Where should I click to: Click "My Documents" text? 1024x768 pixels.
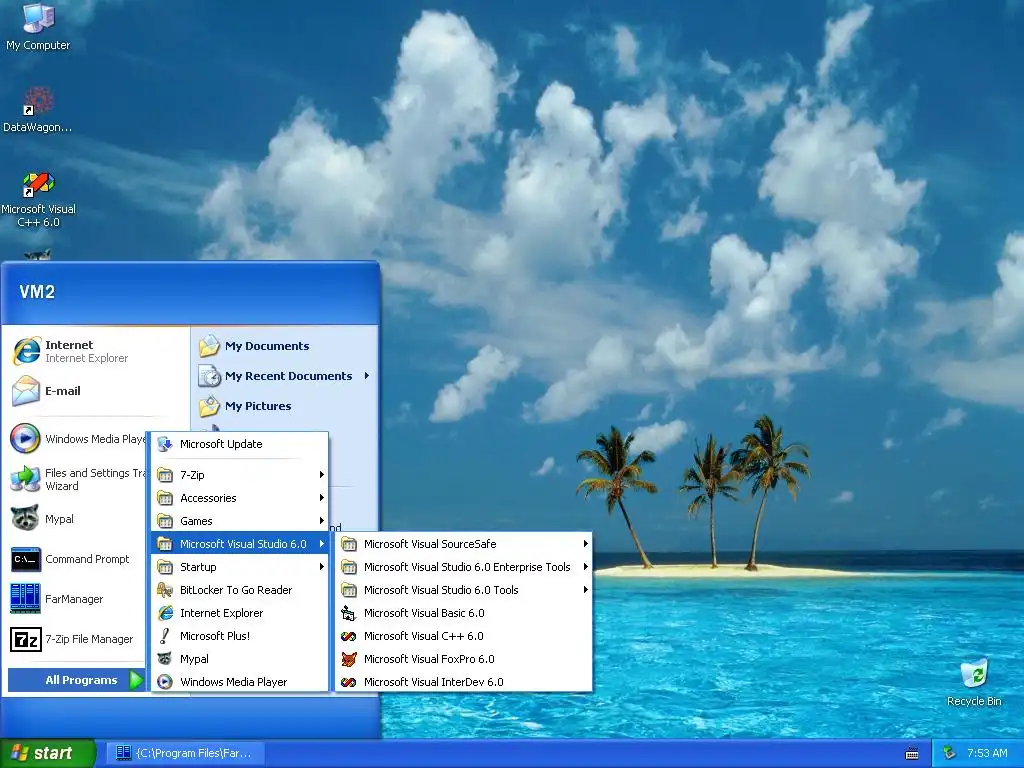(267, 345)
